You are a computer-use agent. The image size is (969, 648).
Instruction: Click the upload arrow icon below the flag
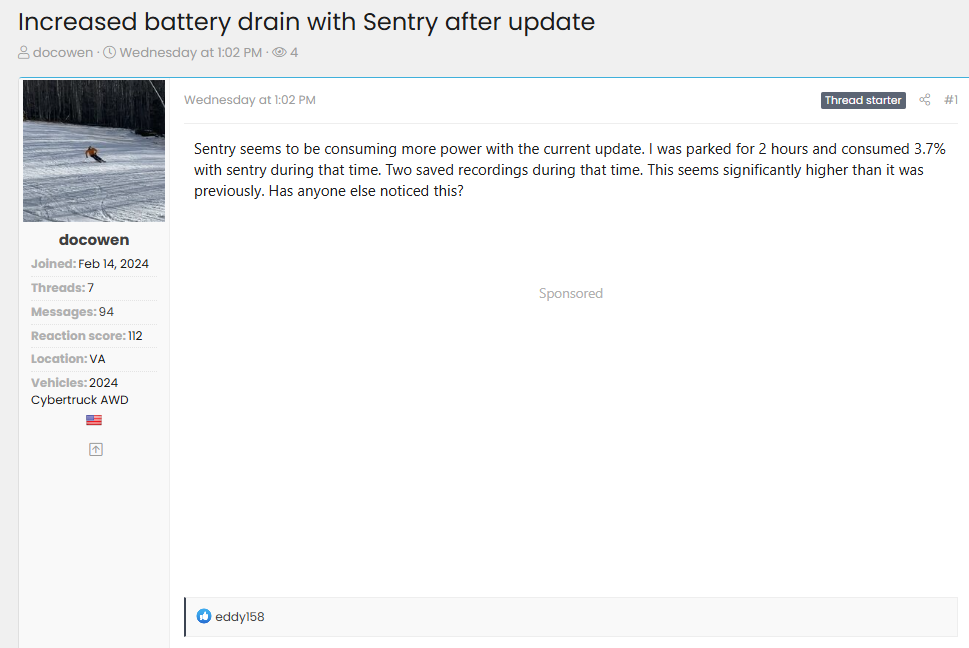[x=95, y=449]
